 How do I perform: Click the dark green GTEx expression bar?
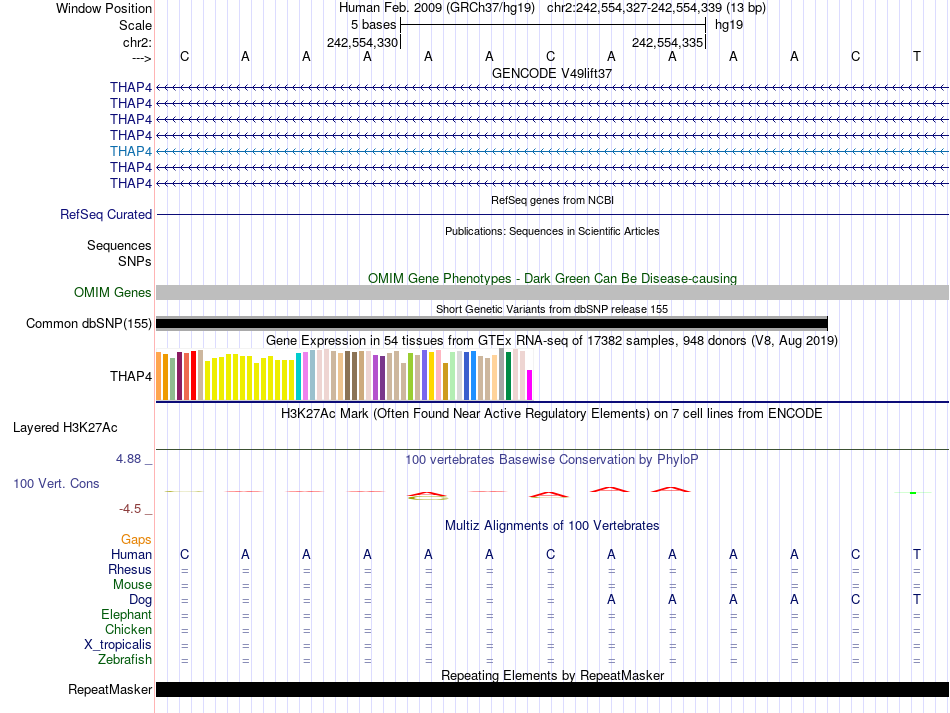508,376
